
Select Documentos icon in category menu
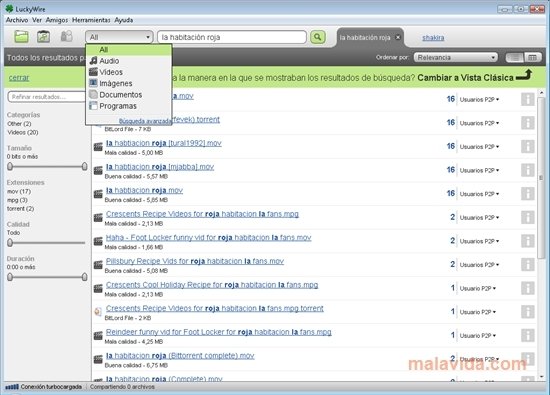tap(93, 94)
